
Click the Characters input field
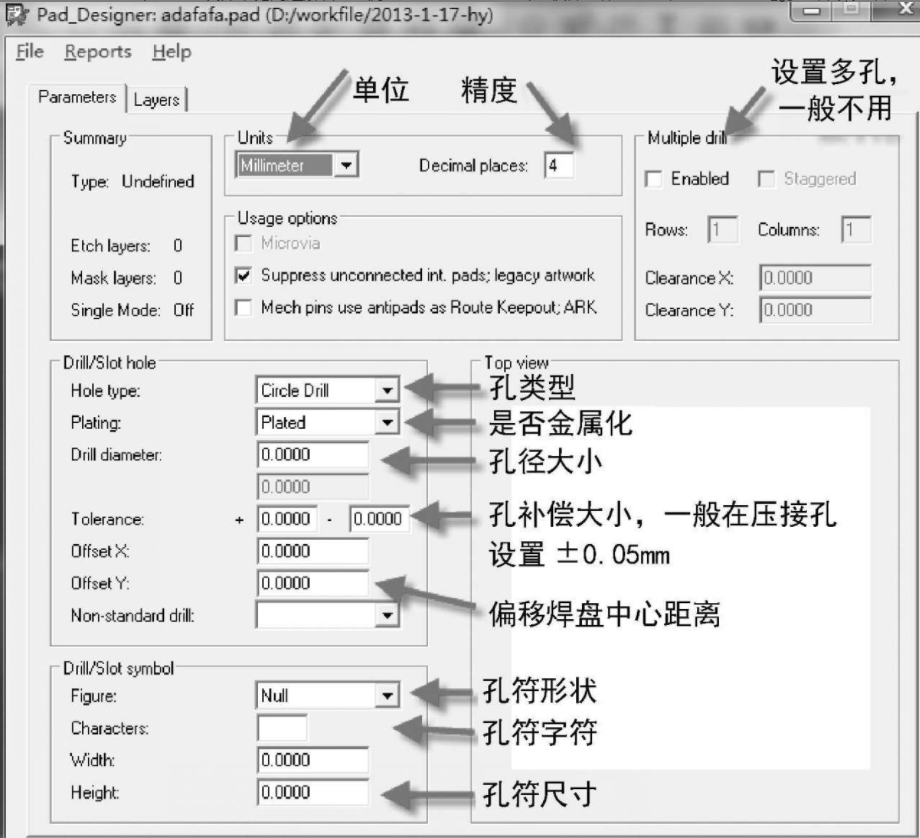coord(282,728)
